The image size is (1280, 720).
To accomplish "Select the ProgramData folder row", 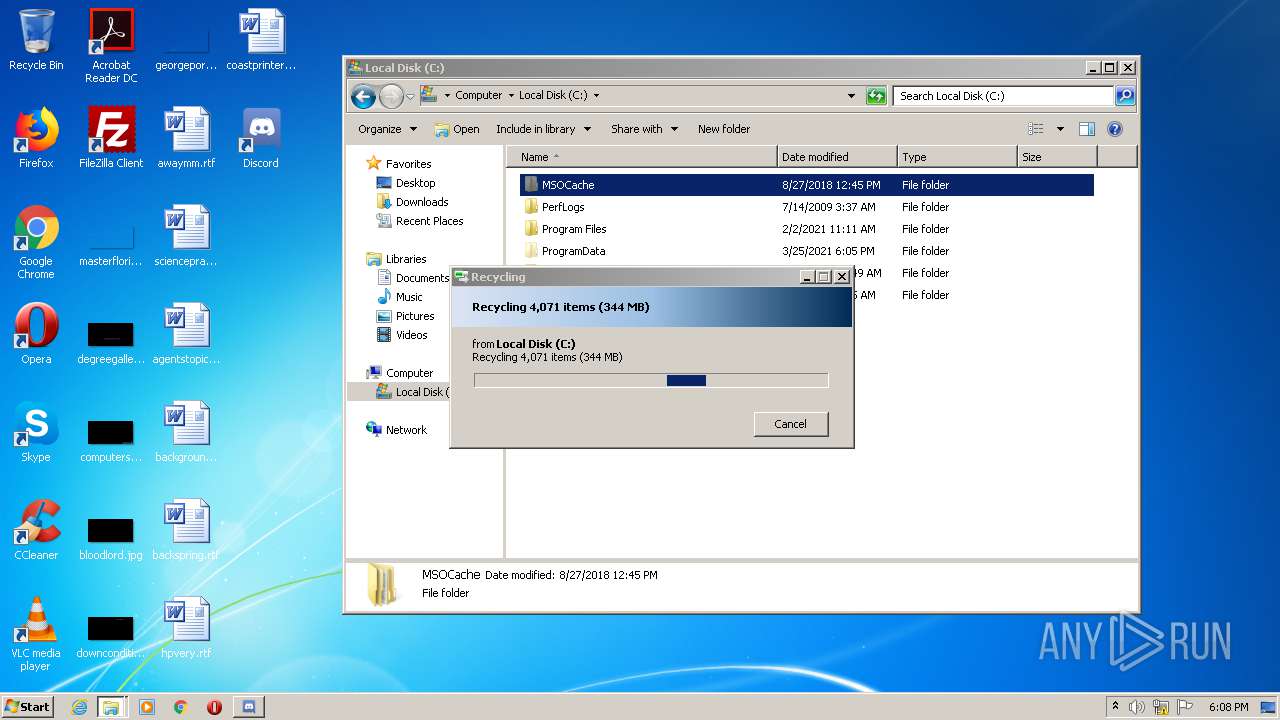I will (x=806, y=251).
